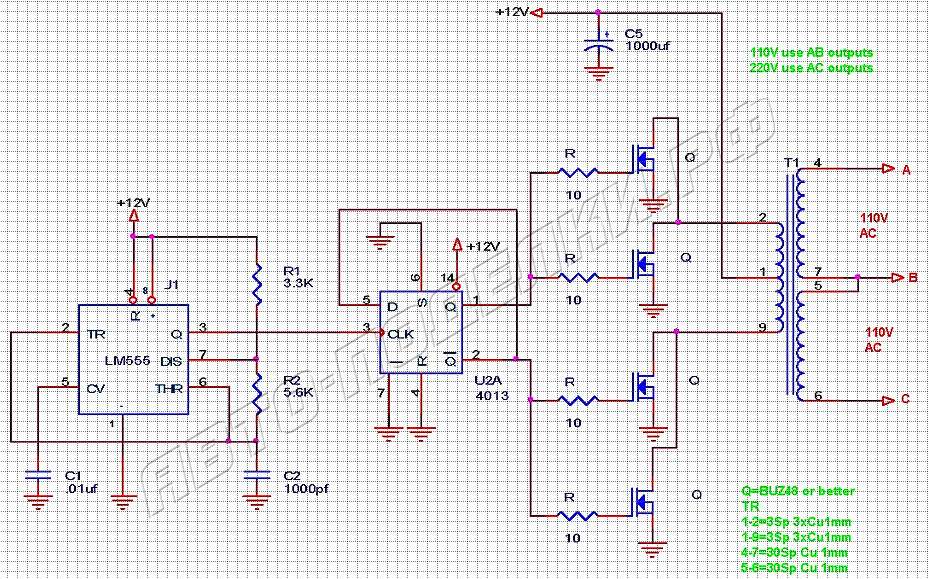Screen dimensions: 928x579
Task: Click the THR pin label on the LM555
Action: click(x=169, y=389)
